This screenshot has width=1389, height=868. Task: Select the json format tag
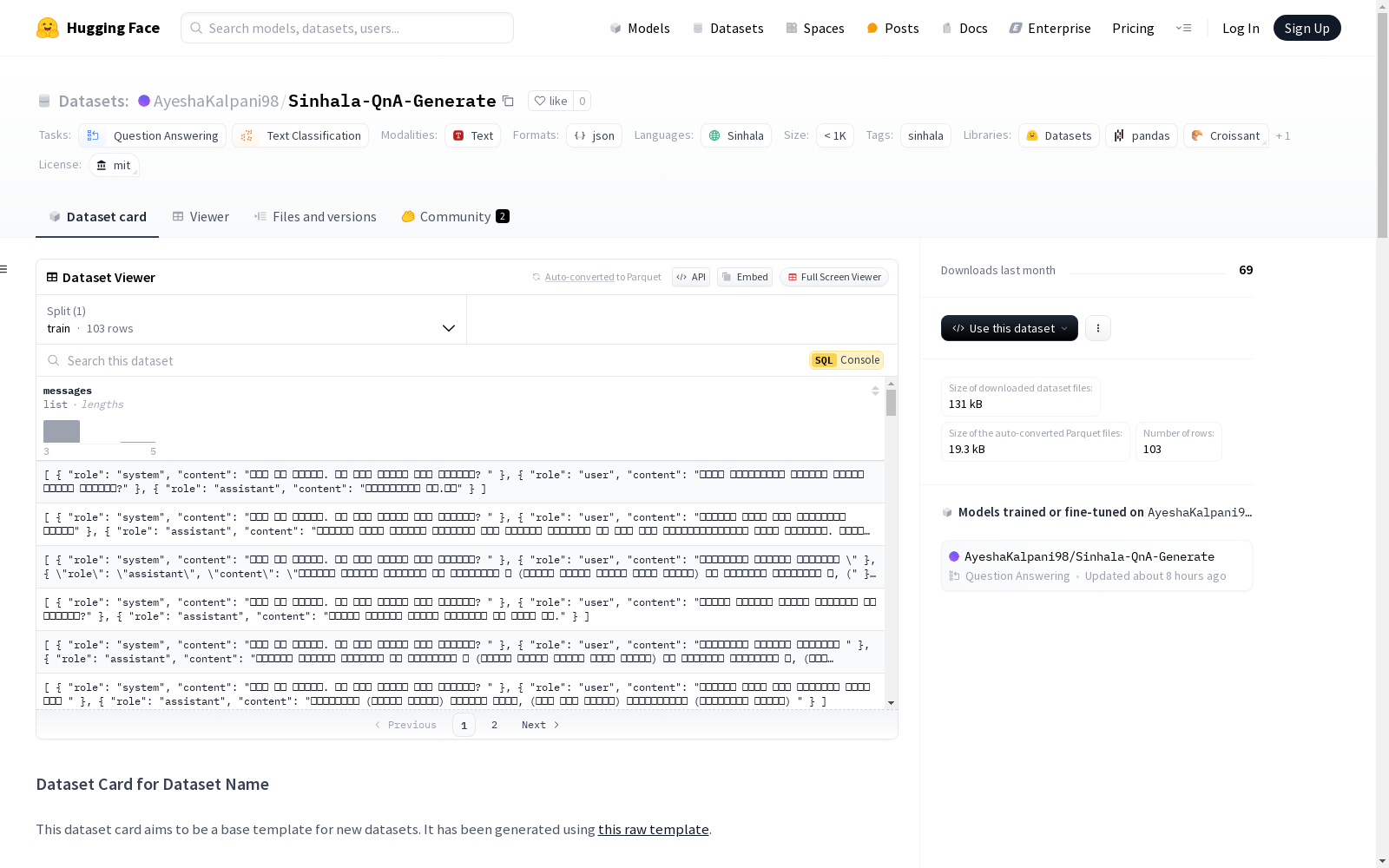coord(595,135)
